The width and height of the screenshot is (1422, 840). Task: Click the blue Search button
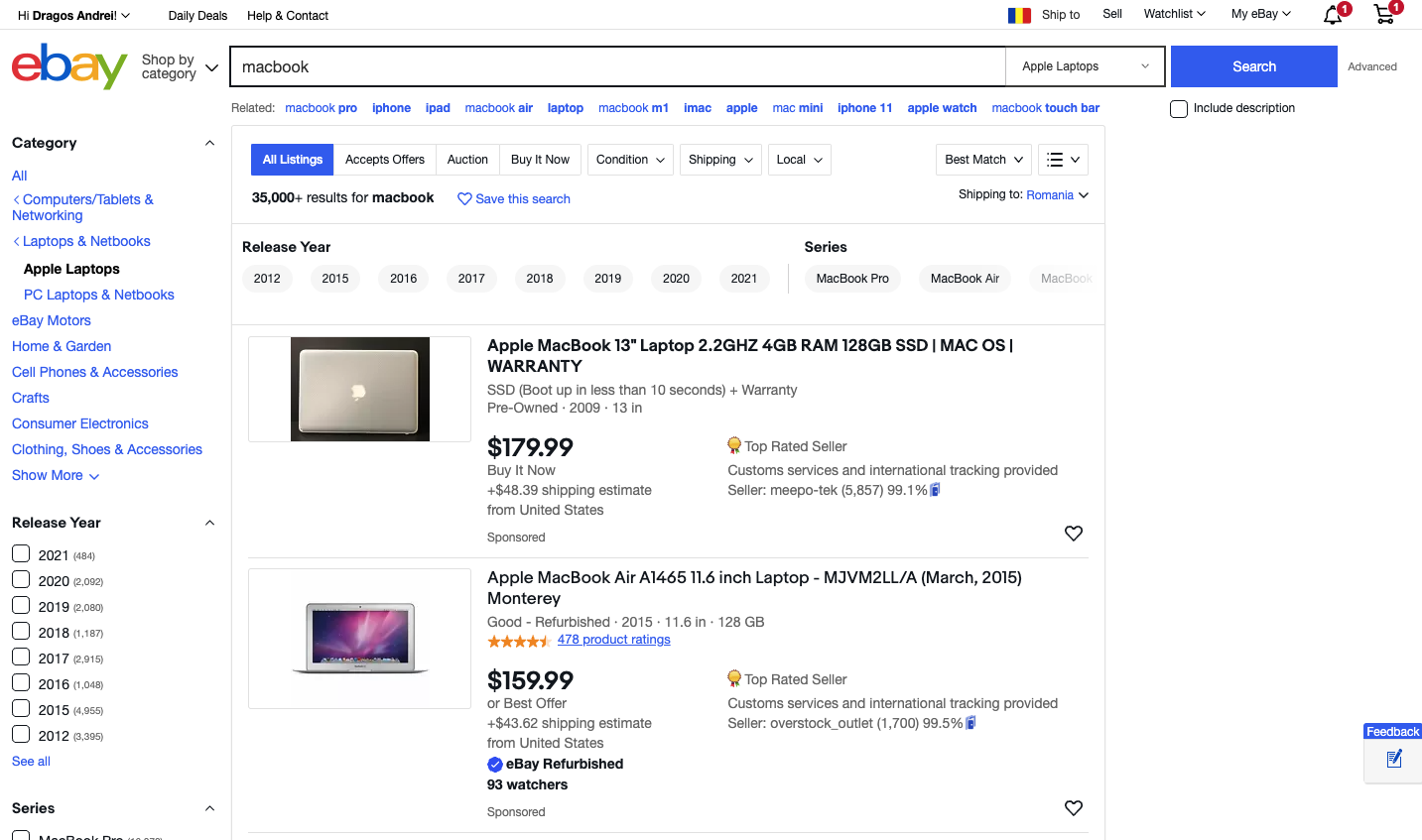(1254, 66)
